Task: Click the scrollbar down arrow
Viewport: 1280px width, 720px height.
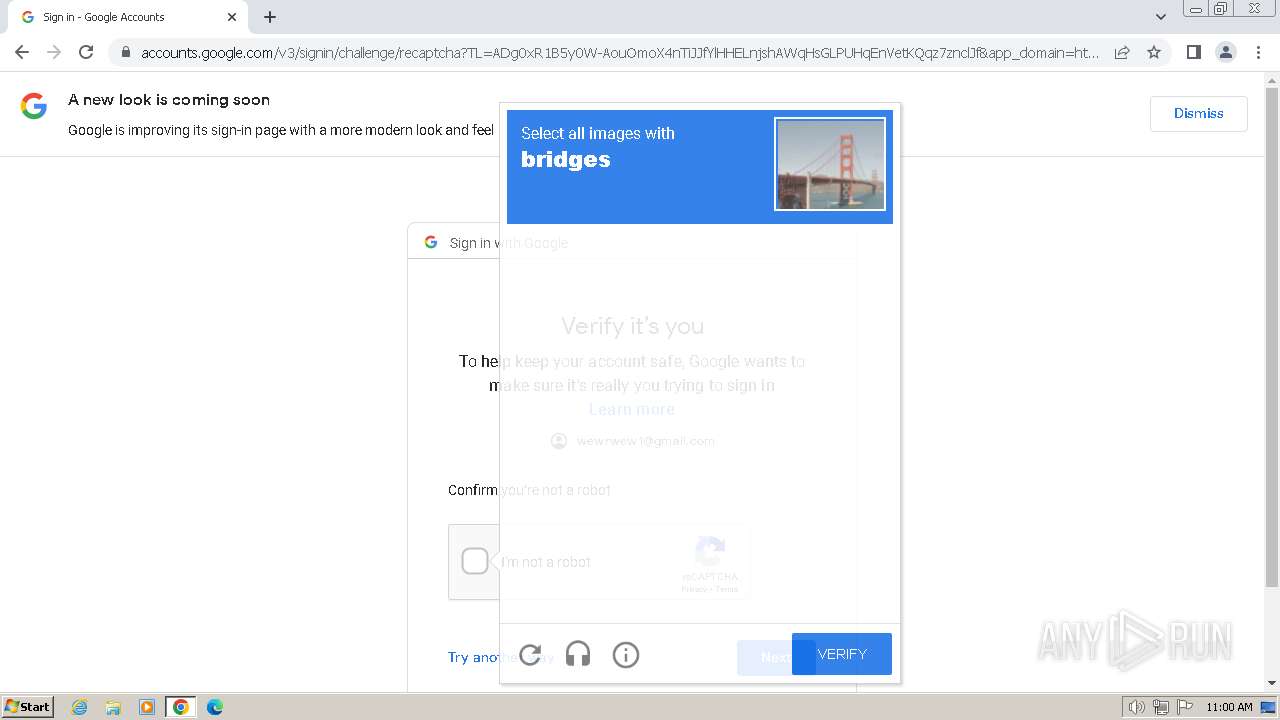Action: [1272, 683]
